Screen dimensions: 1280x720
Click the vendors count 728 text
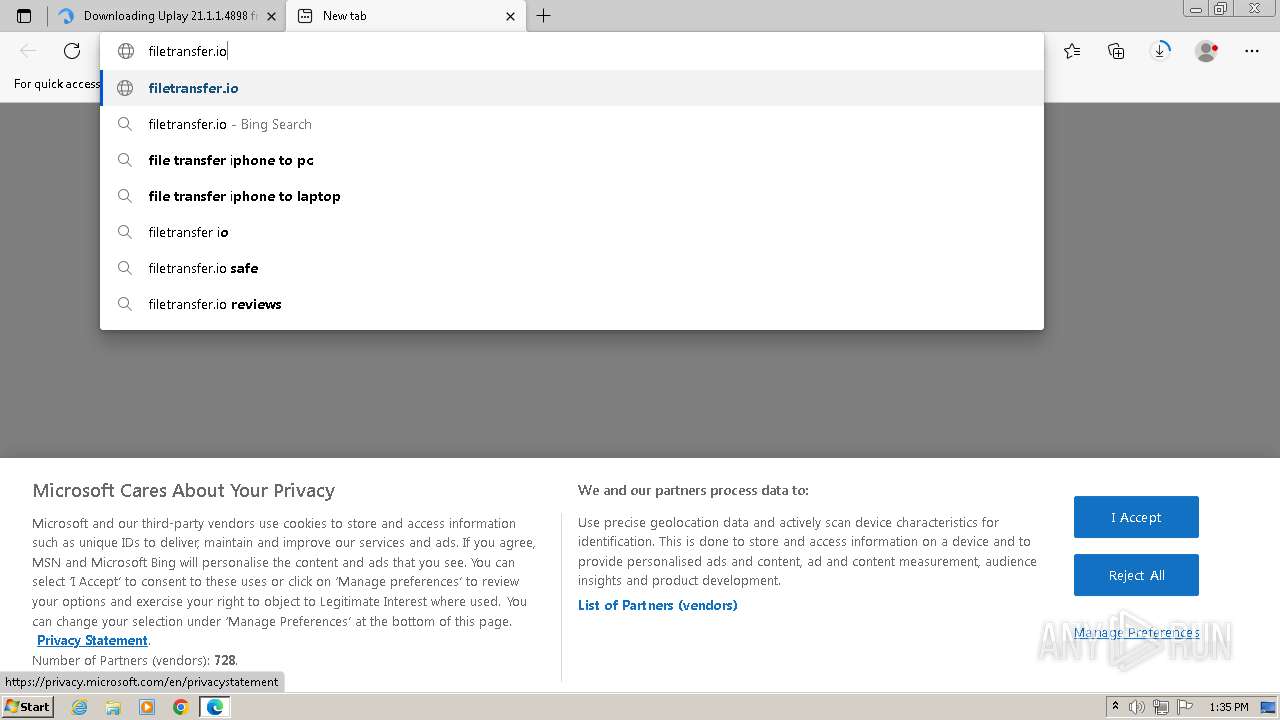pyautogui.click(x=225, y=660)
